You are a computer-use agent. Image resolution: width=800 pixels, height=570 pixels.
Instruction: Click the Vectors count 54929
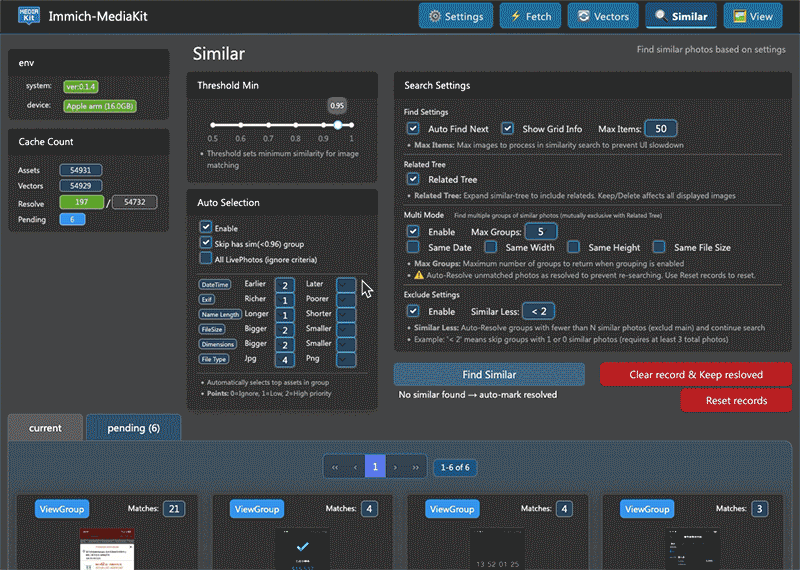81,186
